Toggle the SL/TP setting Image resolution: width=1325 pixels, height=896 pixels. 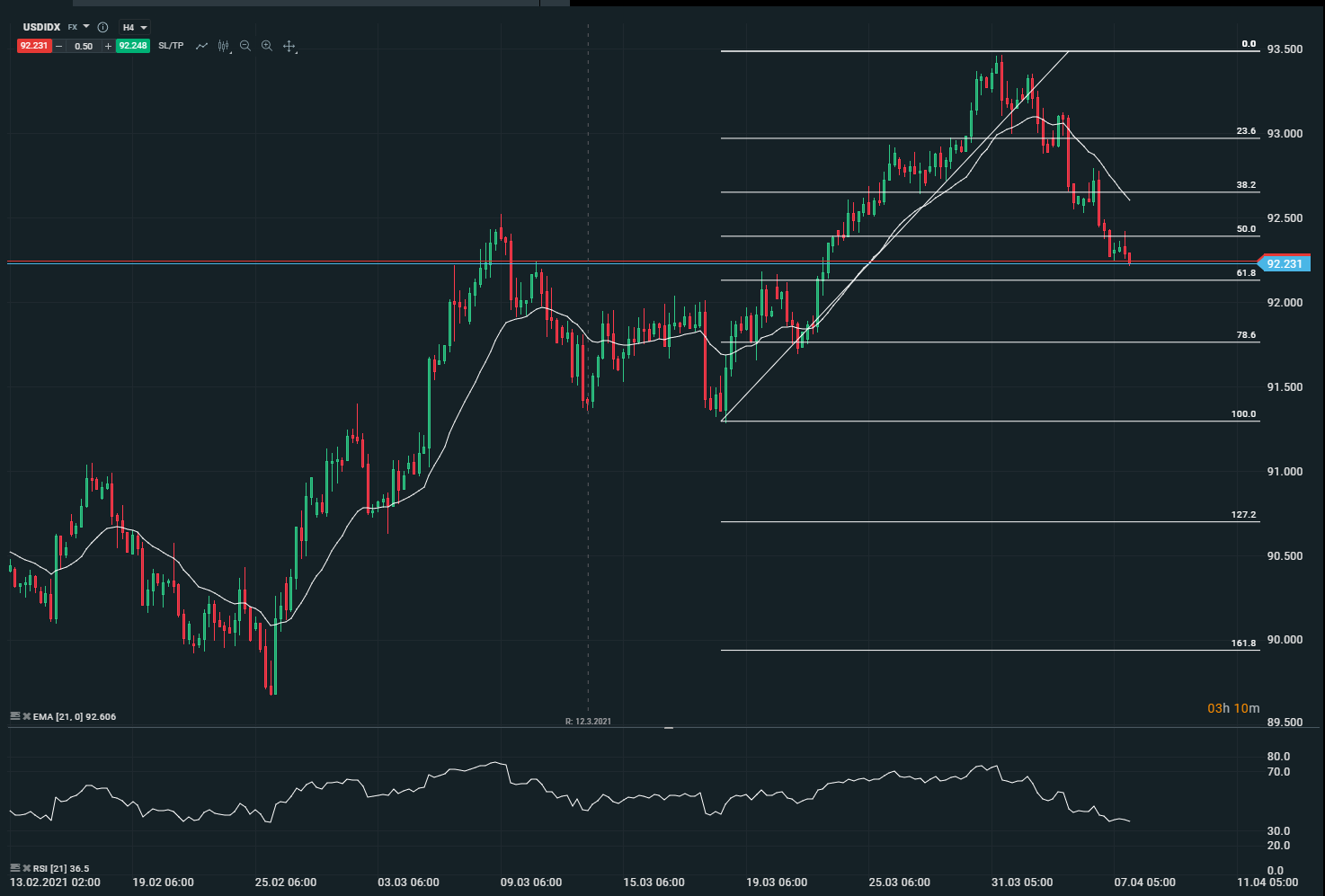[171, 46]
